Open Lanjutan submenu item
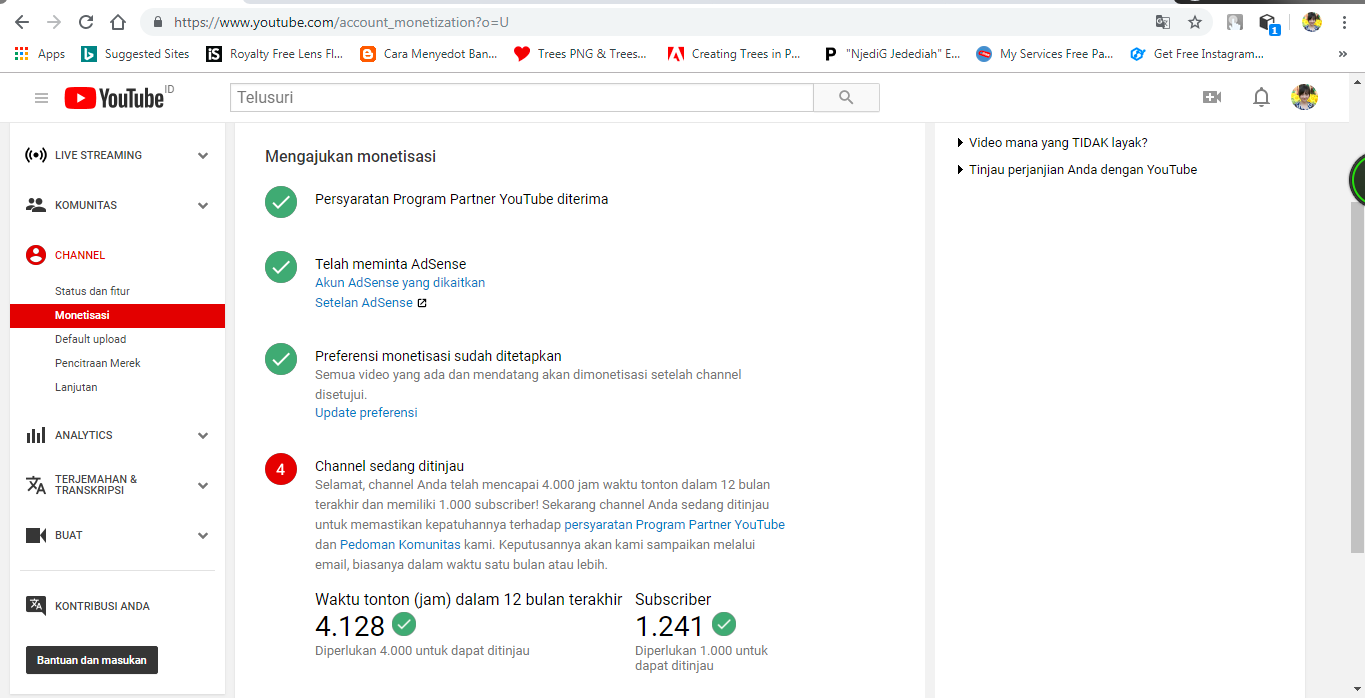The height and width of the screenshot is (698, 1365). point(76,387)
